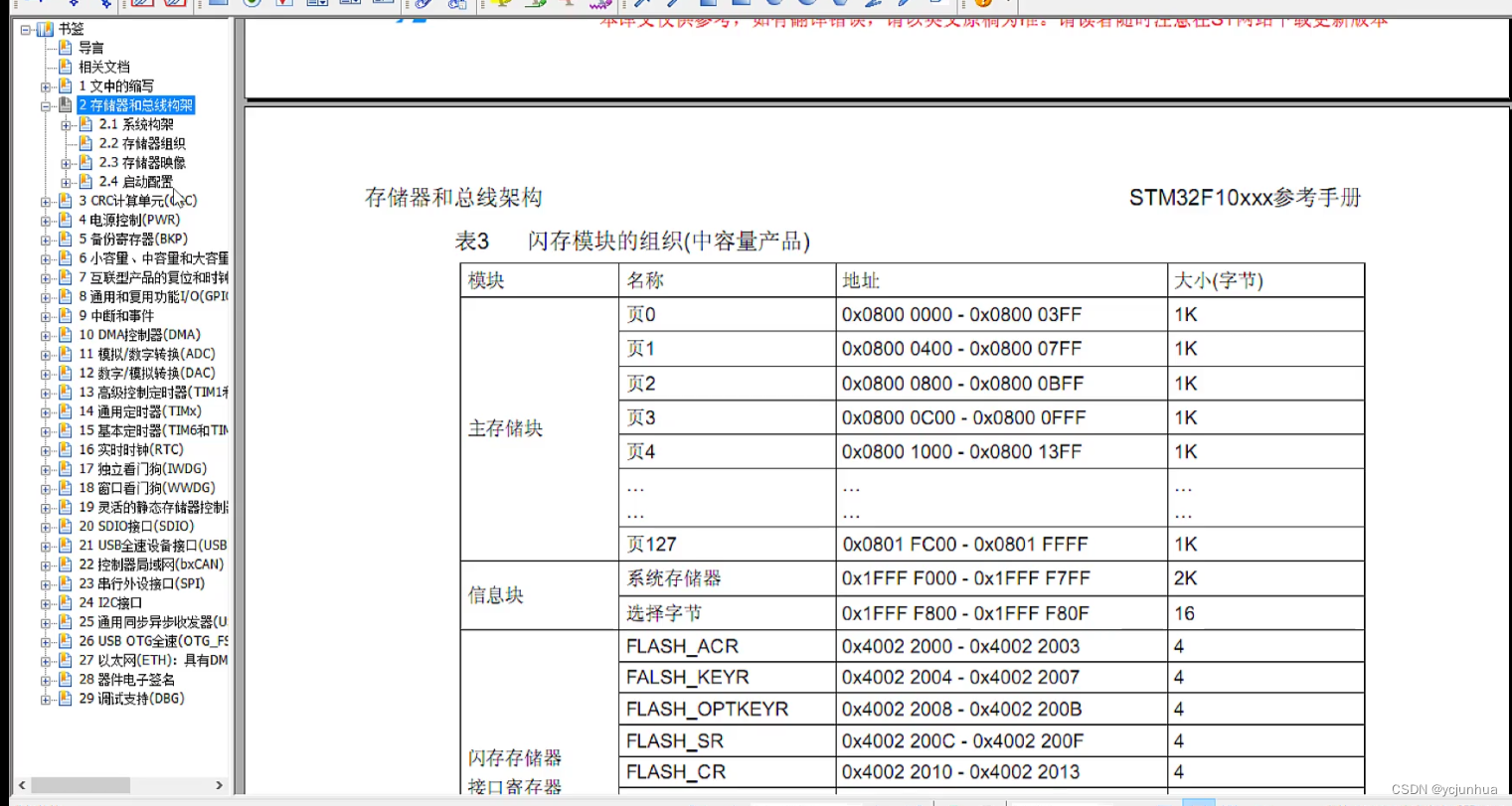Expand chapter 1 文中的缩写
Screen dimensions: 1512x806
[x=46, y=86]
